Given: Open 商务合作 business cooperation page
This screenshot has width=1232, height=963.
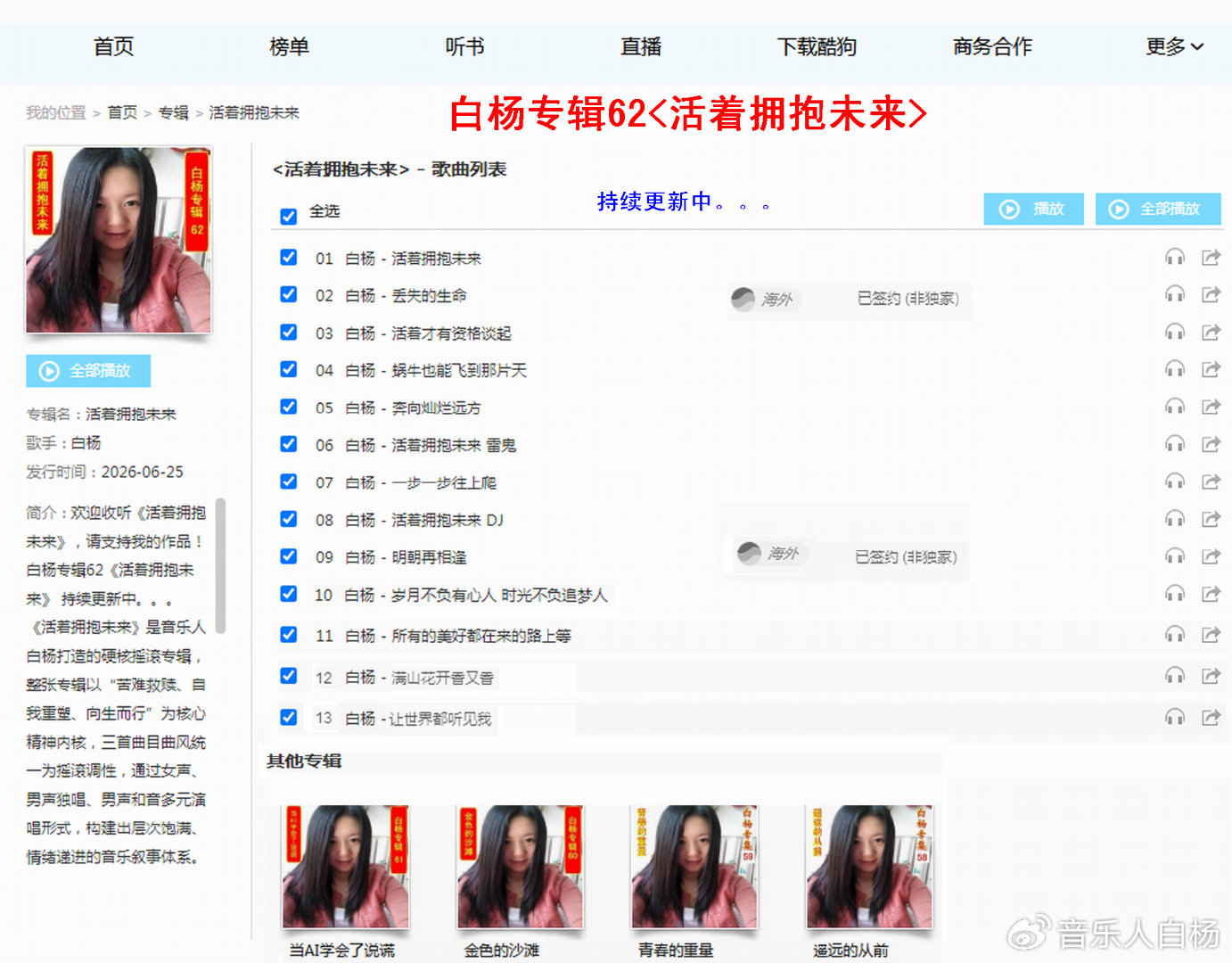Looking at the screenshot, I should click(x=992, y=46).
